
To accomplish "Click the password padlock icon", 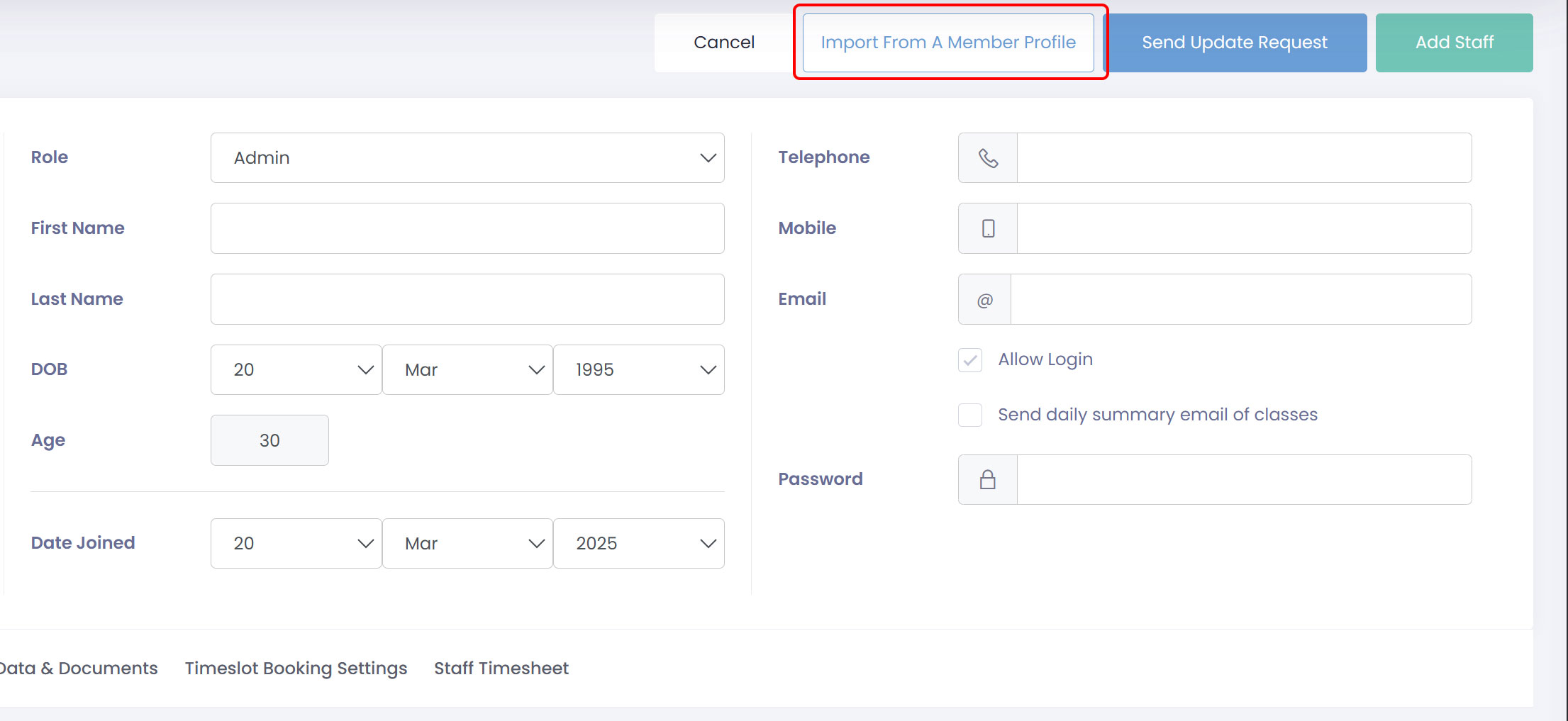I will coord(988,480).
